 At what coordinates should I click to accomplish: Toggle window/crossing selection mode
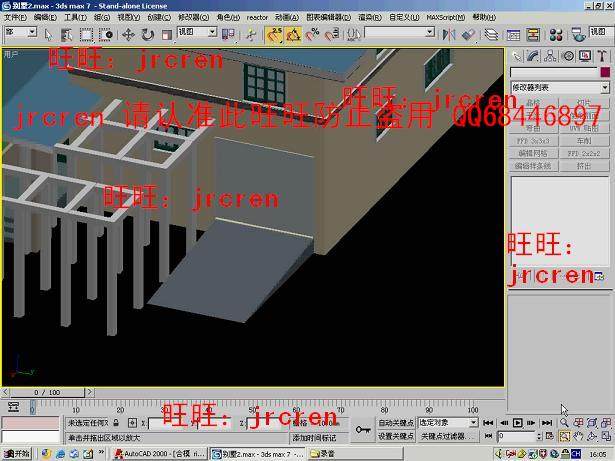106,35
